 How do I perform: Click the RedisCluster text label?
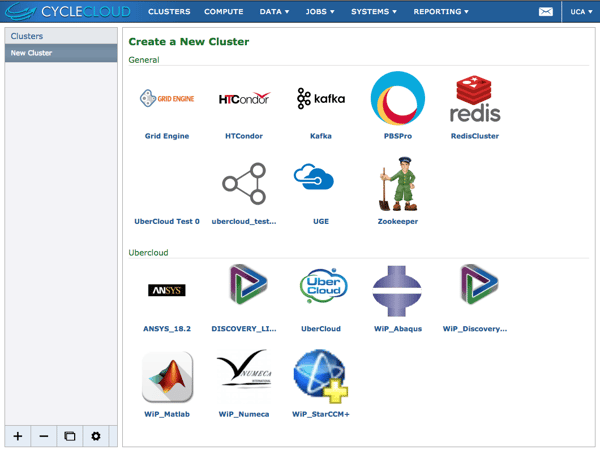[475, 136]
